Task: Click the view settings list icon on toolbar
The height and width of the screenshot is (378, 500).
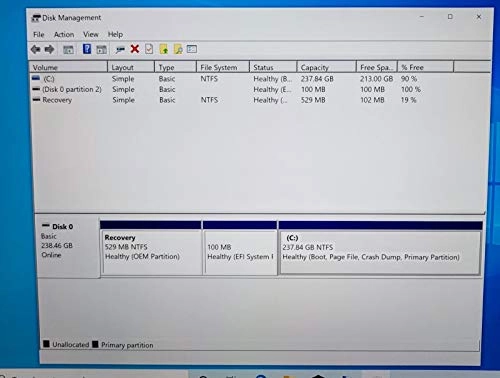Action: coord(192,49)
